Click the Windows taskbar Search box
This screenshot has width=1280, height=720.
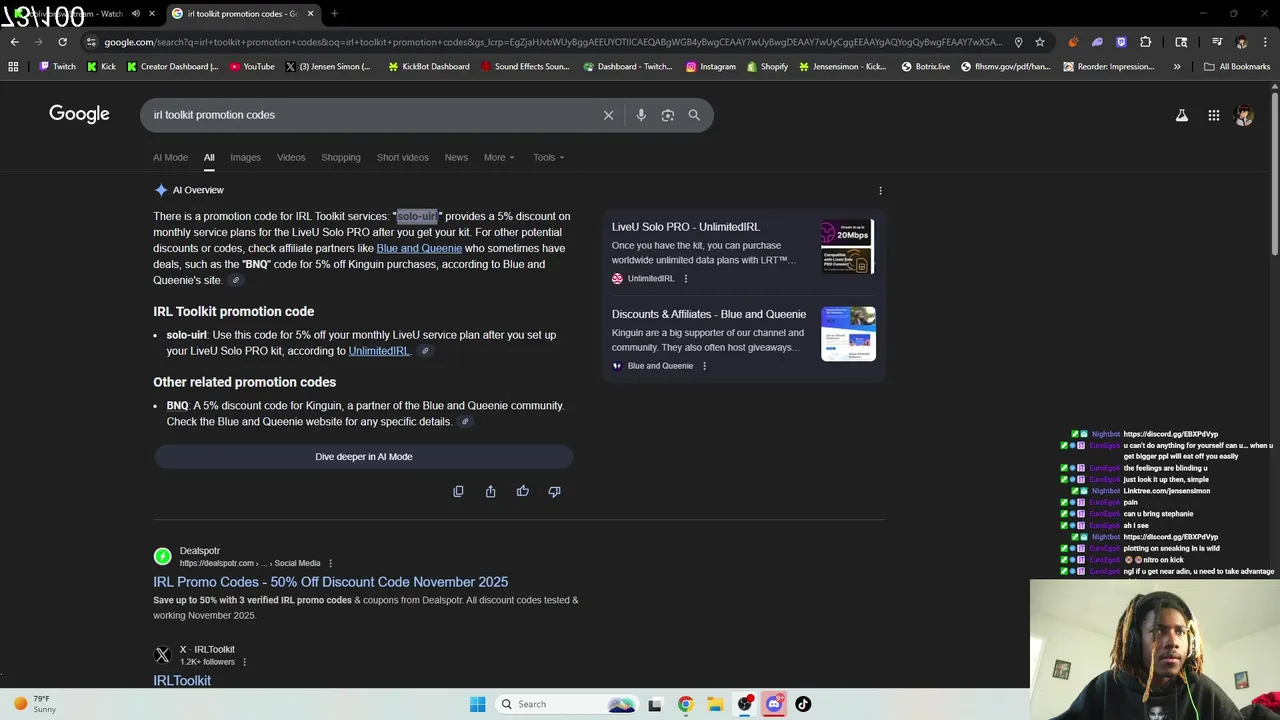point(567,704)
